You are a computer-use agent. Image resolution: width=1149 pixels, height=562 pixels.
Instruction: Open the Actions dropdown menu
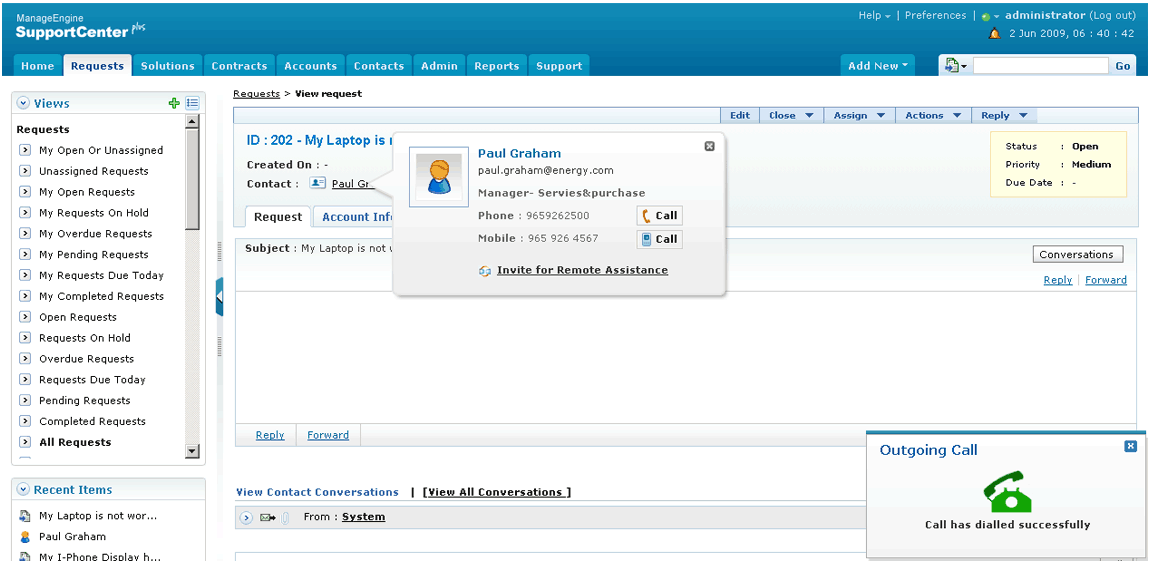(934, 116)
